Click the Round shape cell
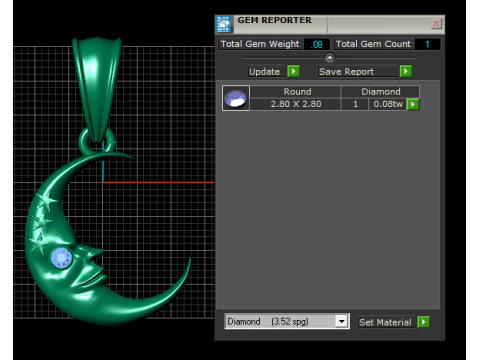The height and width of the screenshot is (360, 480). [x=296, y=92]
